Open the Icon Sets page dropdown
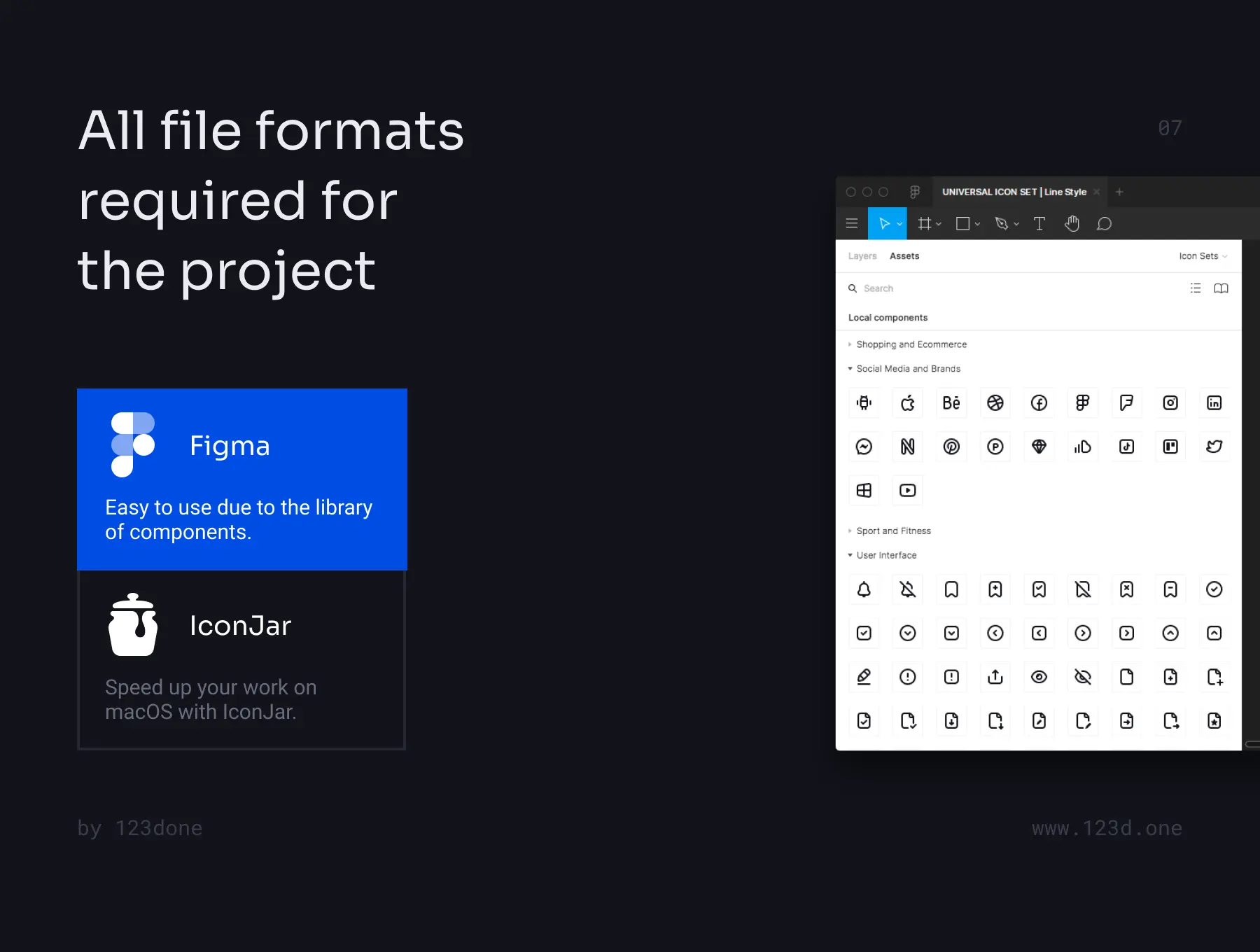The width and height of the screenshot is (1260, 952). coord(1203,256)
